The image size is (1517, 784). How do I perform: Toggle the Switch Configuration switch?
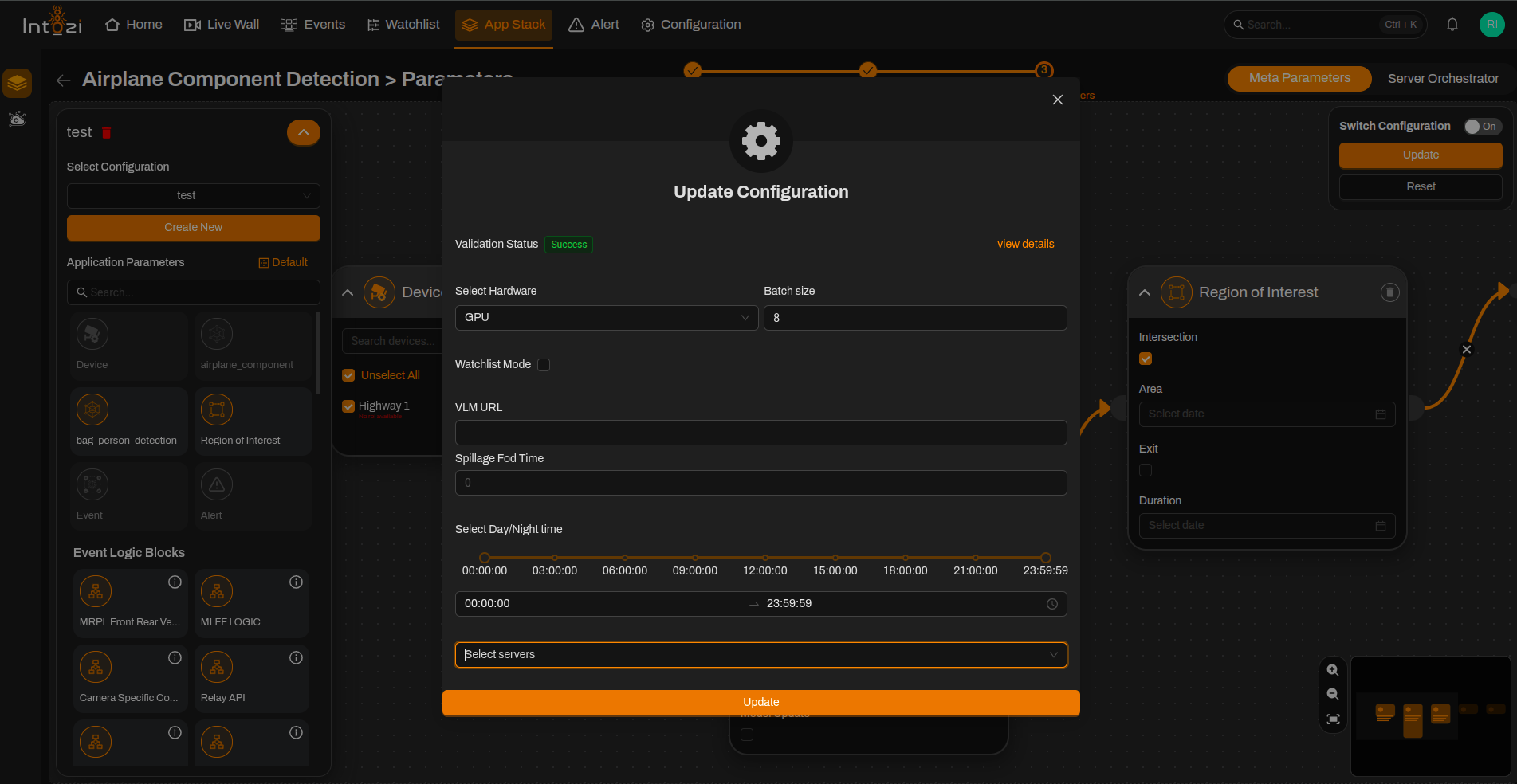(1483, 127)
